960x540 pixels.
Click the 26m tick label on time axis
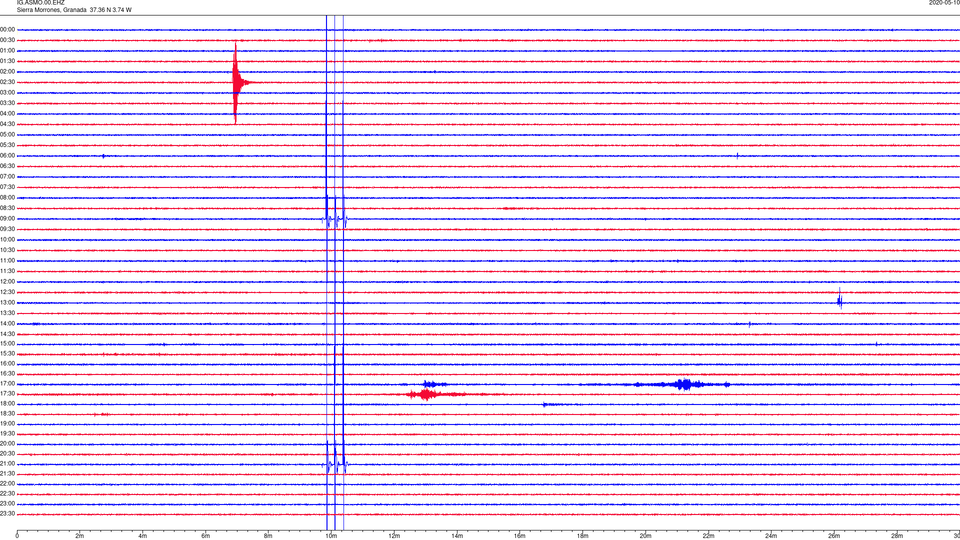[834, 536]
